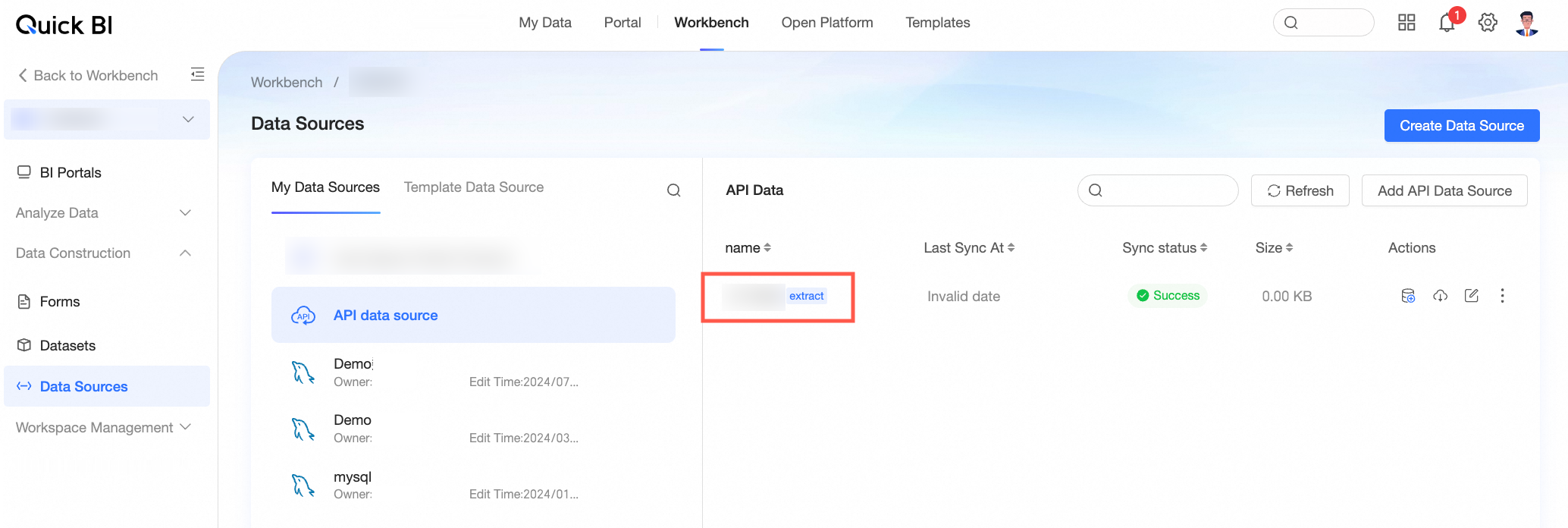Open the notification bell icon
Screen dimensions: 1568x528
coord(1447,23)
